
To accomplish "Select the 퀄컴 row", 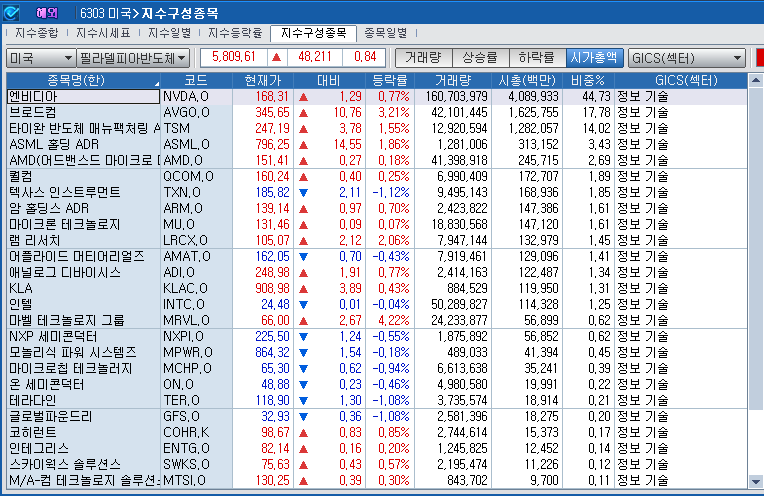I will [x=377, y=176].
